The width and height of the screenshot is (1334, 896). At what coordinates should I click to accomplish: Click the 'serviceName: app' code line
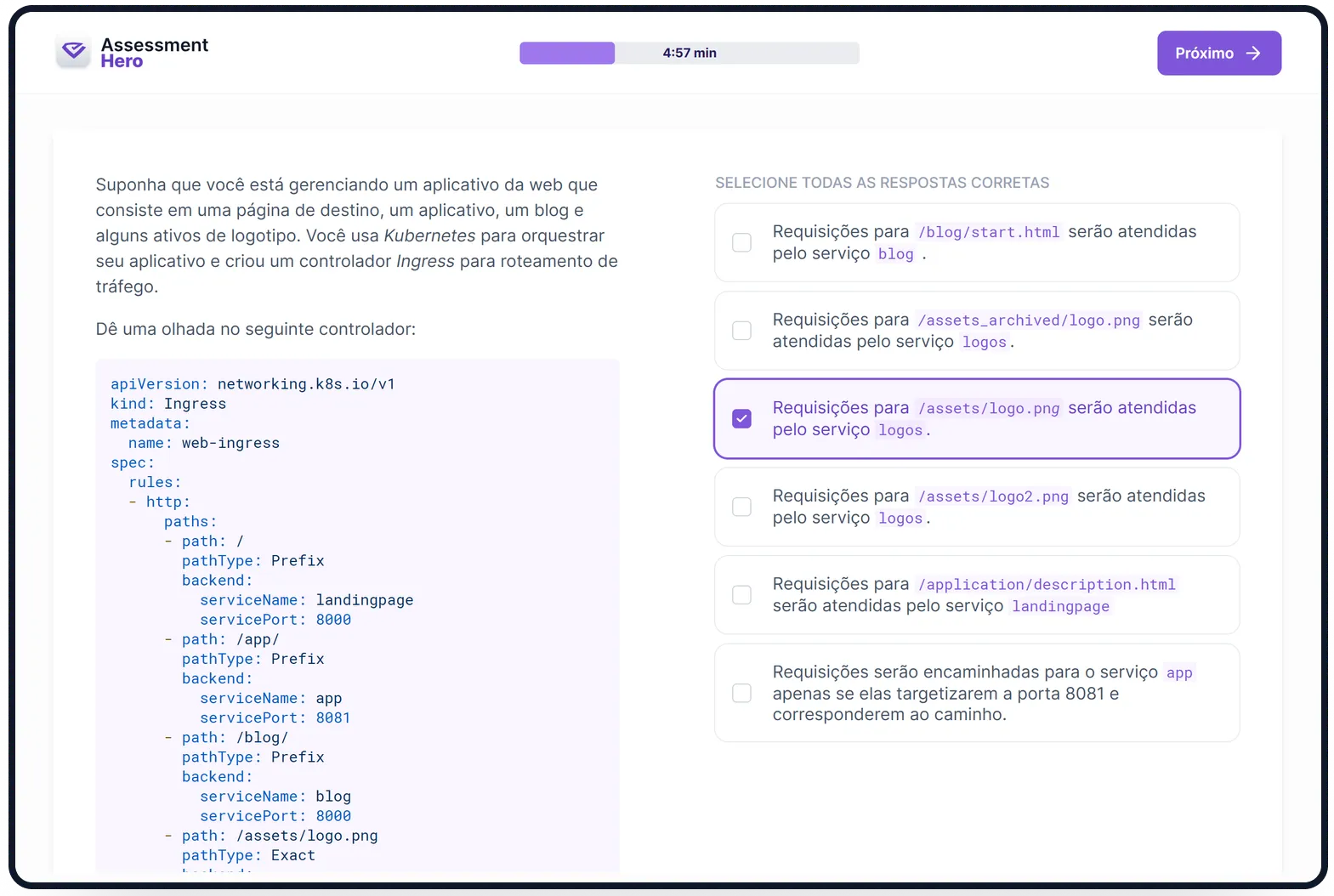(x=271, y=698)
